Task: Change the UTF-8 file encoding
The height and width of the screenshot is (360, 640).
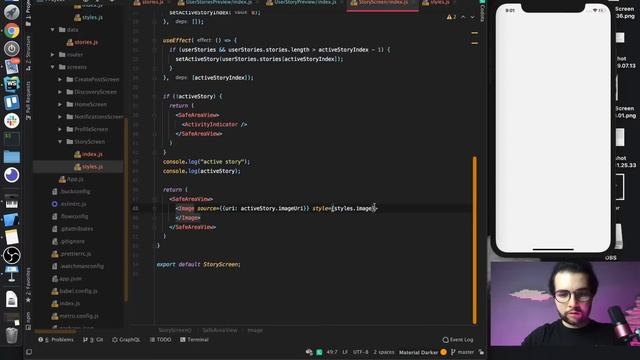Action: pyautogui.click(x=360, y=352)
